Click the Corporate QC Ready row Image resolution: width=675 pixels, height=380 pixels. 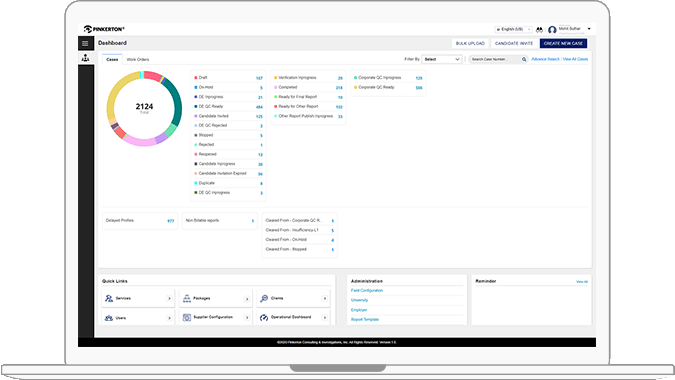click(388, 87)
